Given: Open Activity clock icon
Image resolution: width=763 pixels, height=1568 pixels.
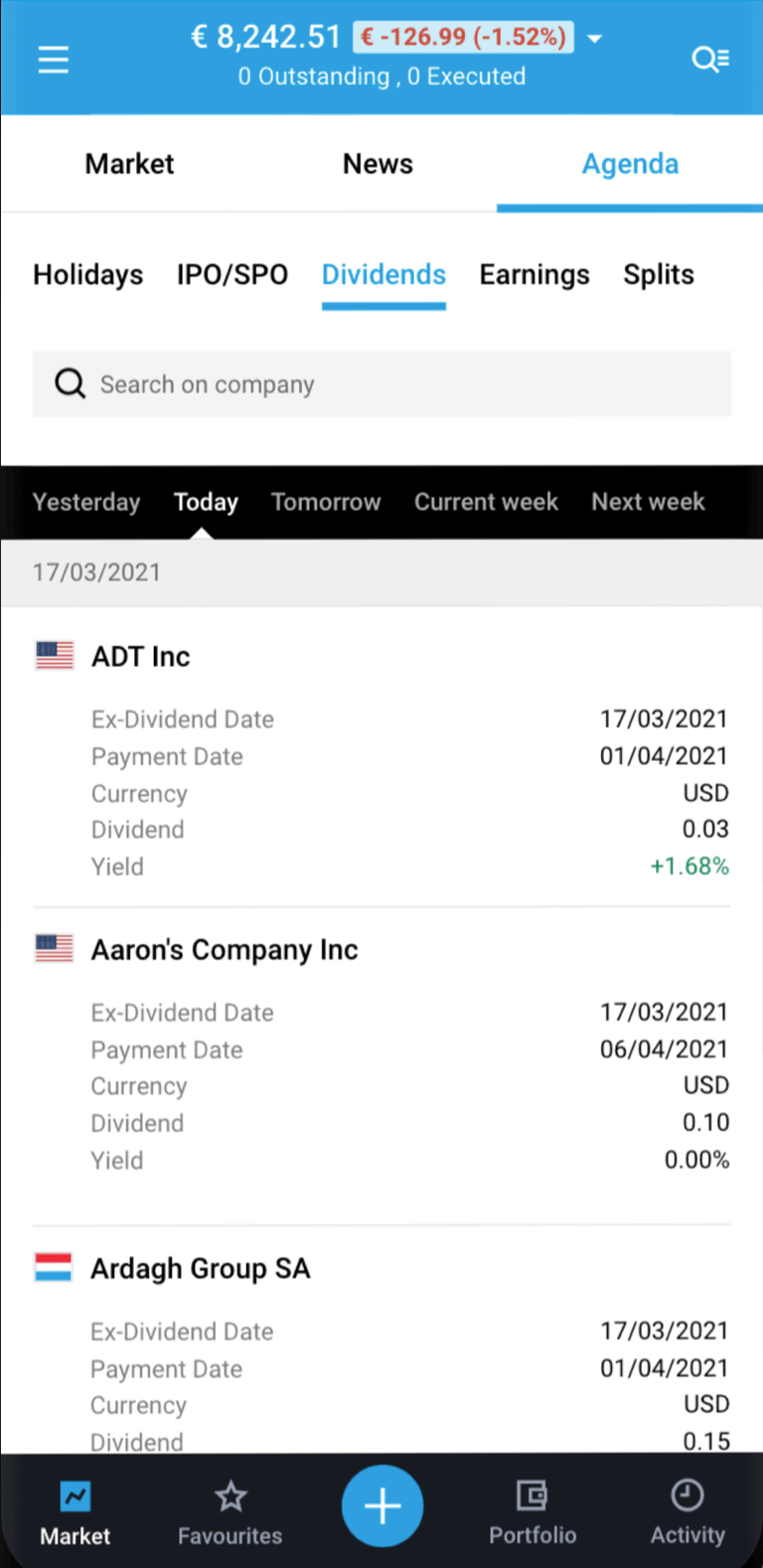Looking at the screenshot, I should pos(687,1496).
